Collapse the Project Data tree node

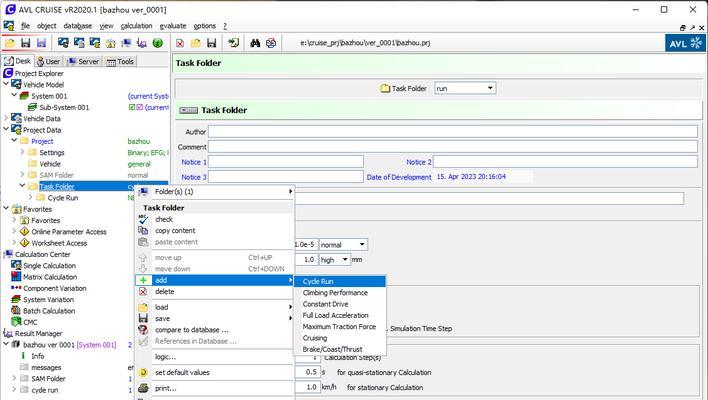pos(6,129)
